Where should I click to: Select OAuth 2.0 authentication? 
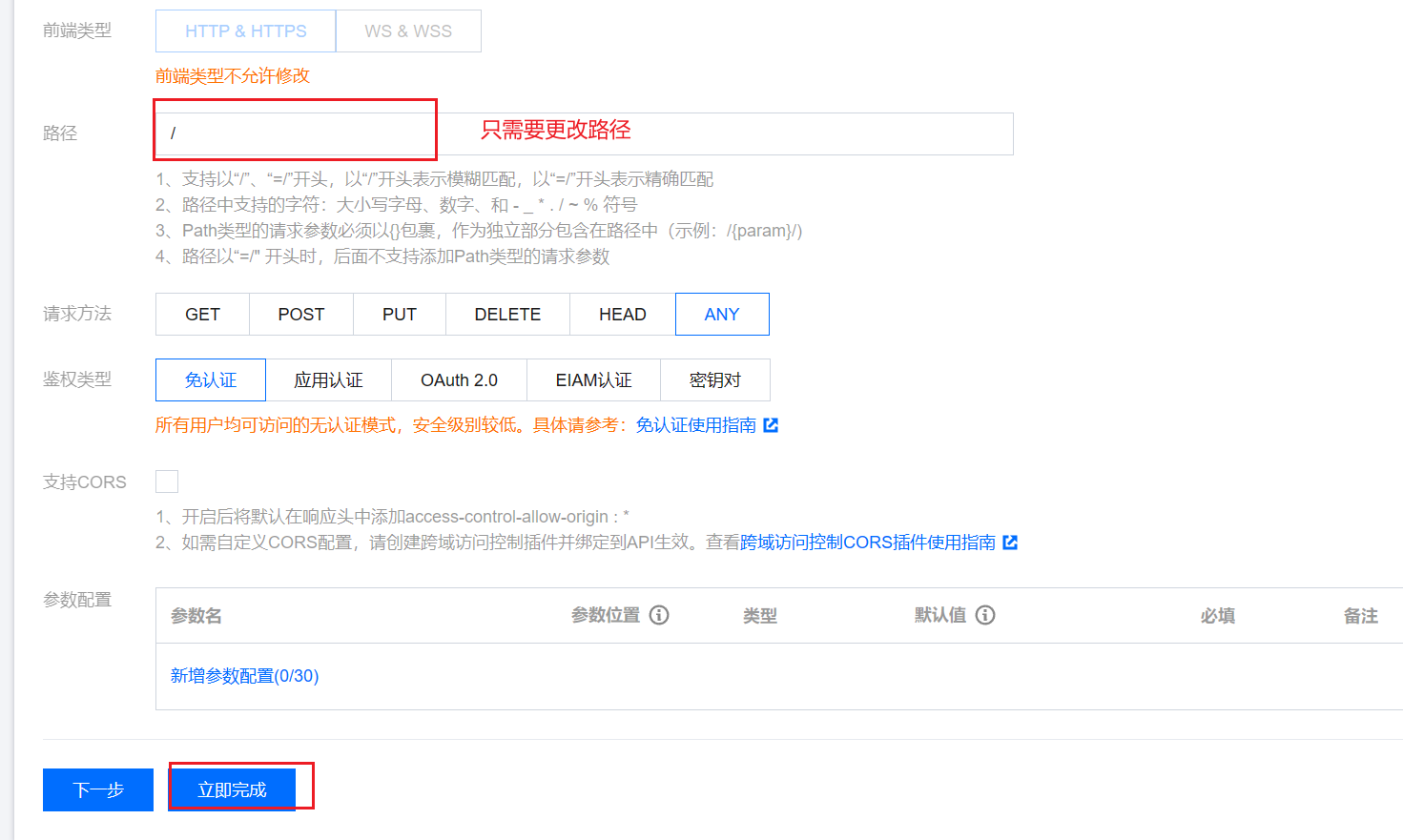459,380
